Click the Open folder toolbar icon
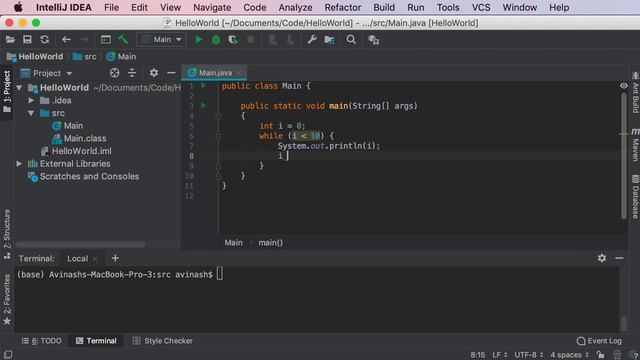This screenshot has width=640, height=360. pyautogui.click(x=10, y=40)
